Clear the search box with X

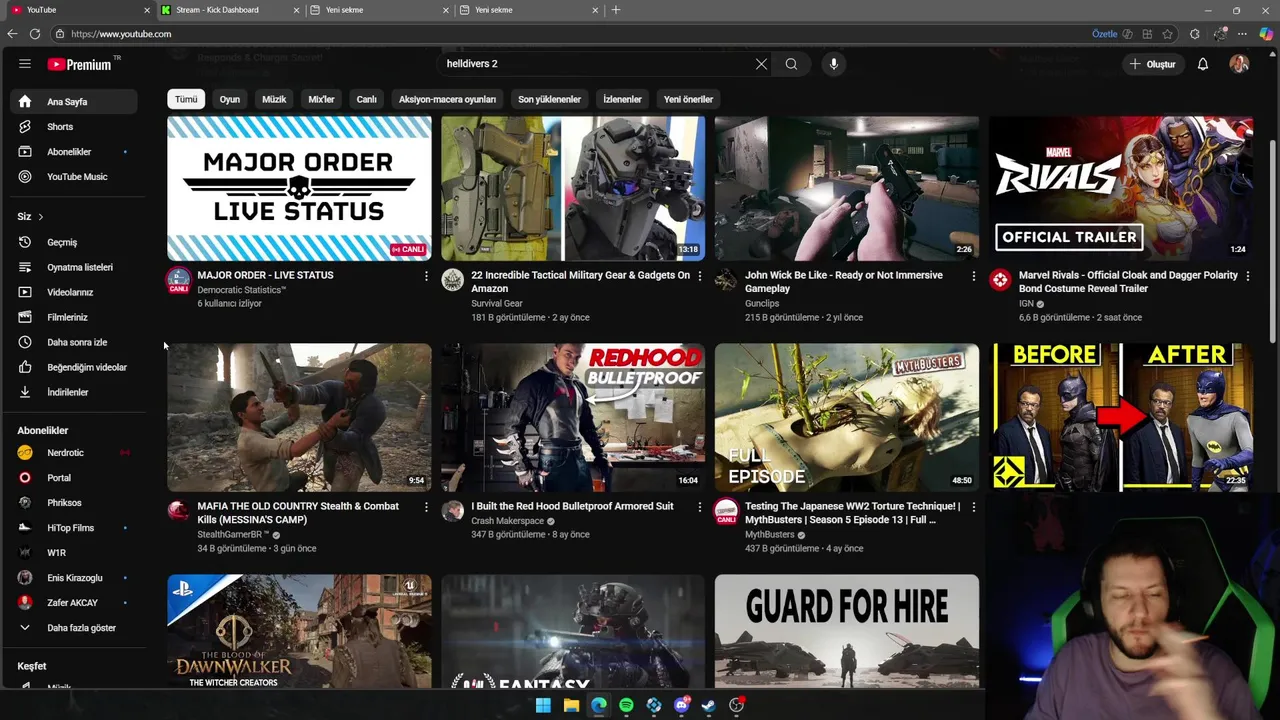[761, 64]
